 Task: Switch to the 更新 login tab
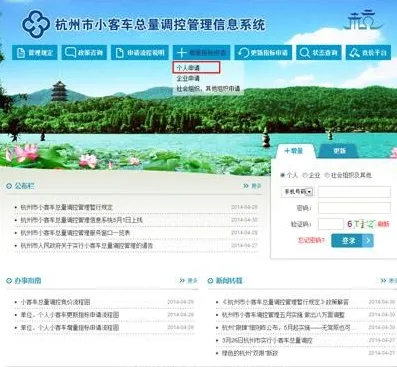click(339, 151)
